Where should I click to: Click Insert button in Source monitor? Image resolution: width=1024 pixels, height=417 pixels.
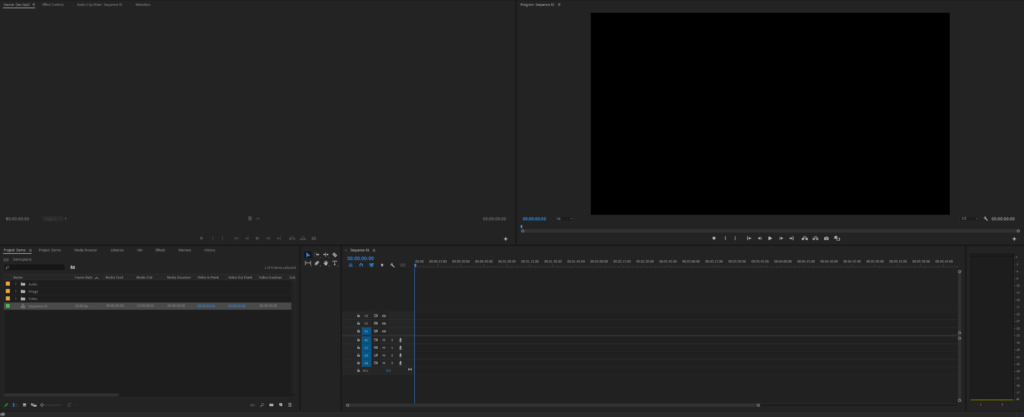click(x=292, y=238)
